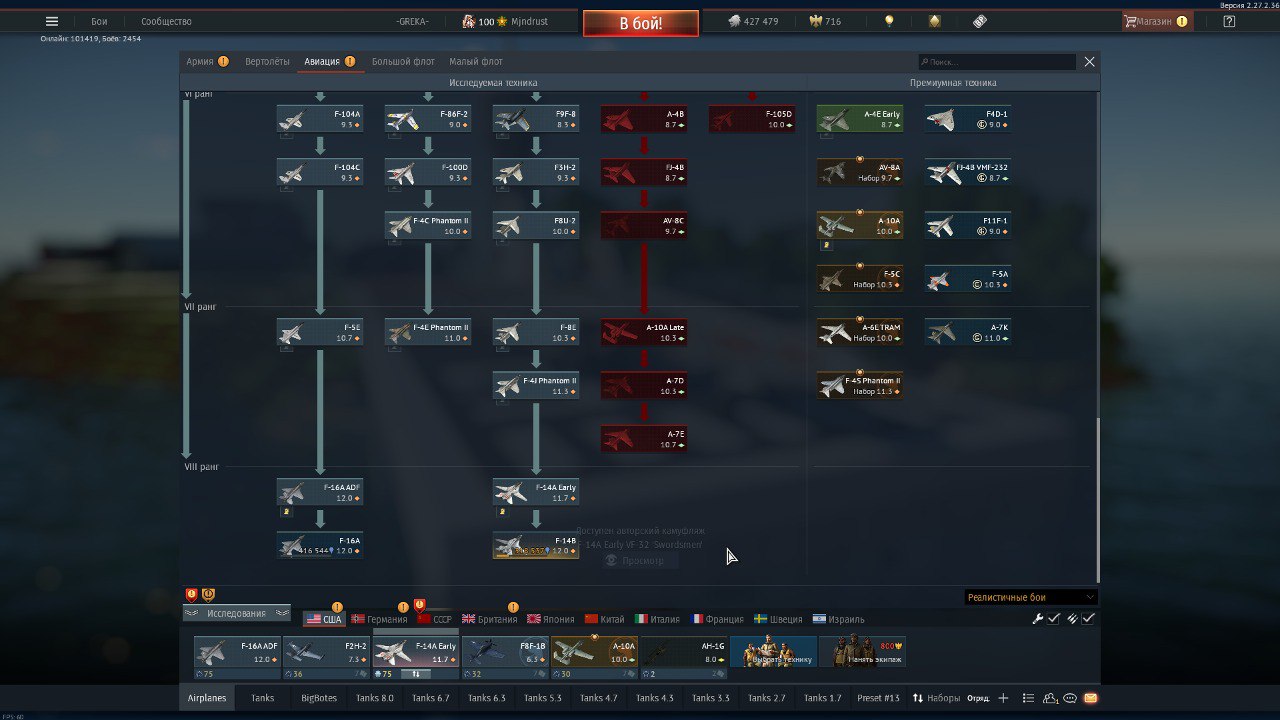Select the F-104A vehicle card
Image resolution: width=1280 pixels, height=720 pixels.
point(320,120)
